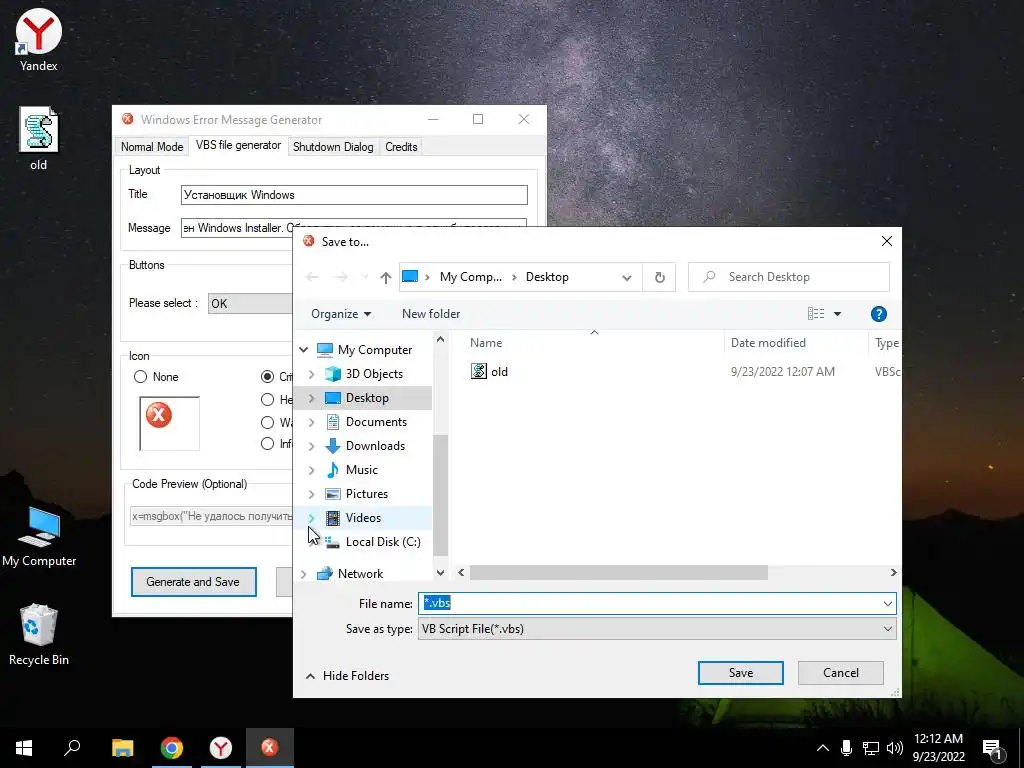Select Music in folder tree

click(362, 470)
